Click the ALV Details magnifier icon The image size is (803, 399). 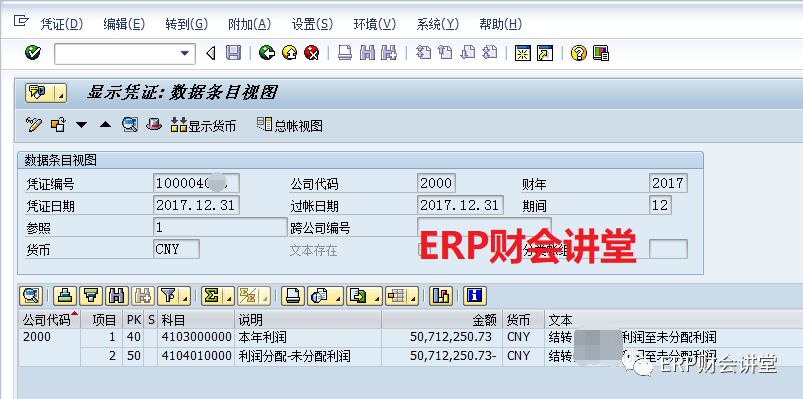point(30,296)
